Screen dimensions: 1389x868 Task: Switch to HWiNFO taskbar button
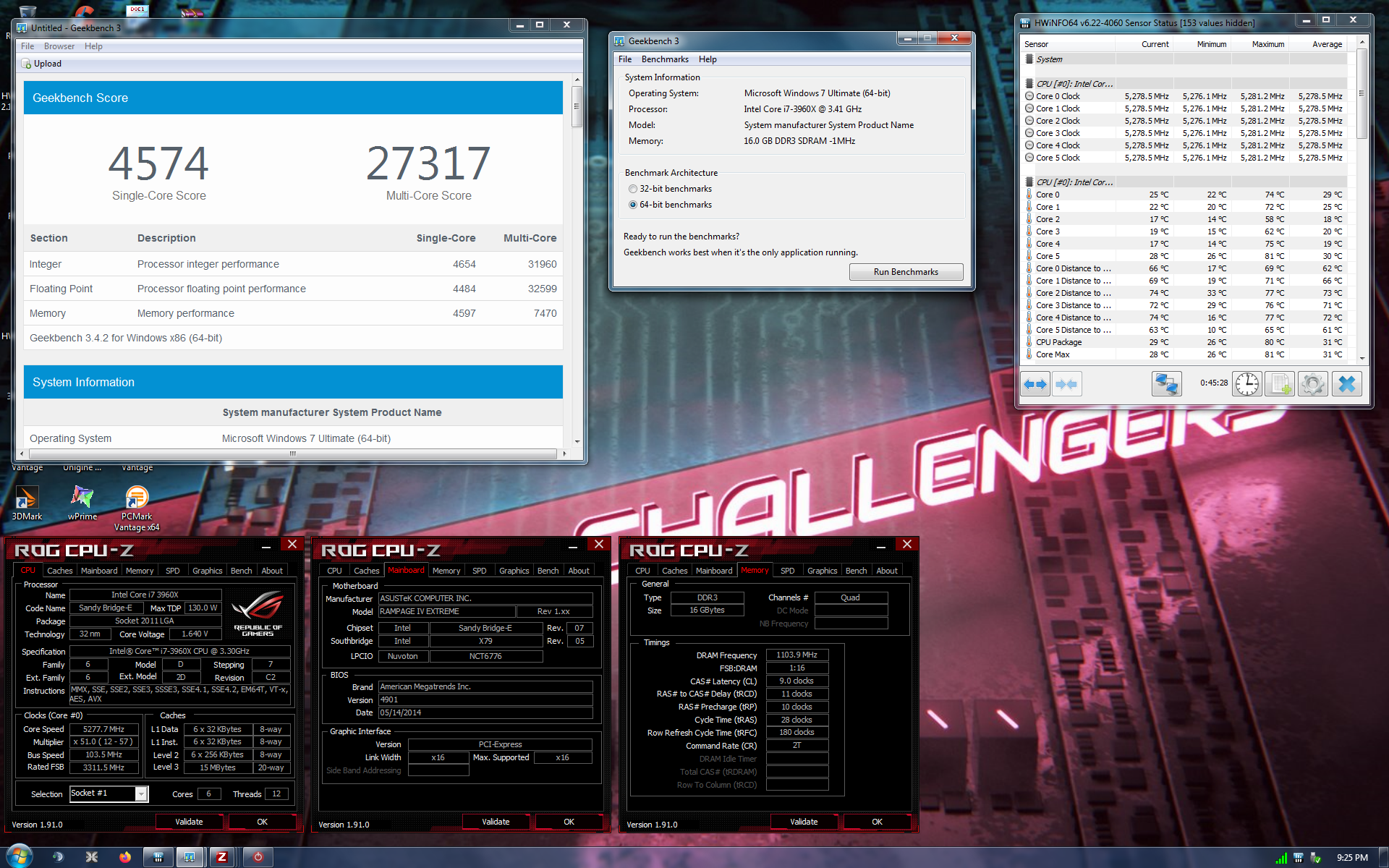tap(158, 857)
